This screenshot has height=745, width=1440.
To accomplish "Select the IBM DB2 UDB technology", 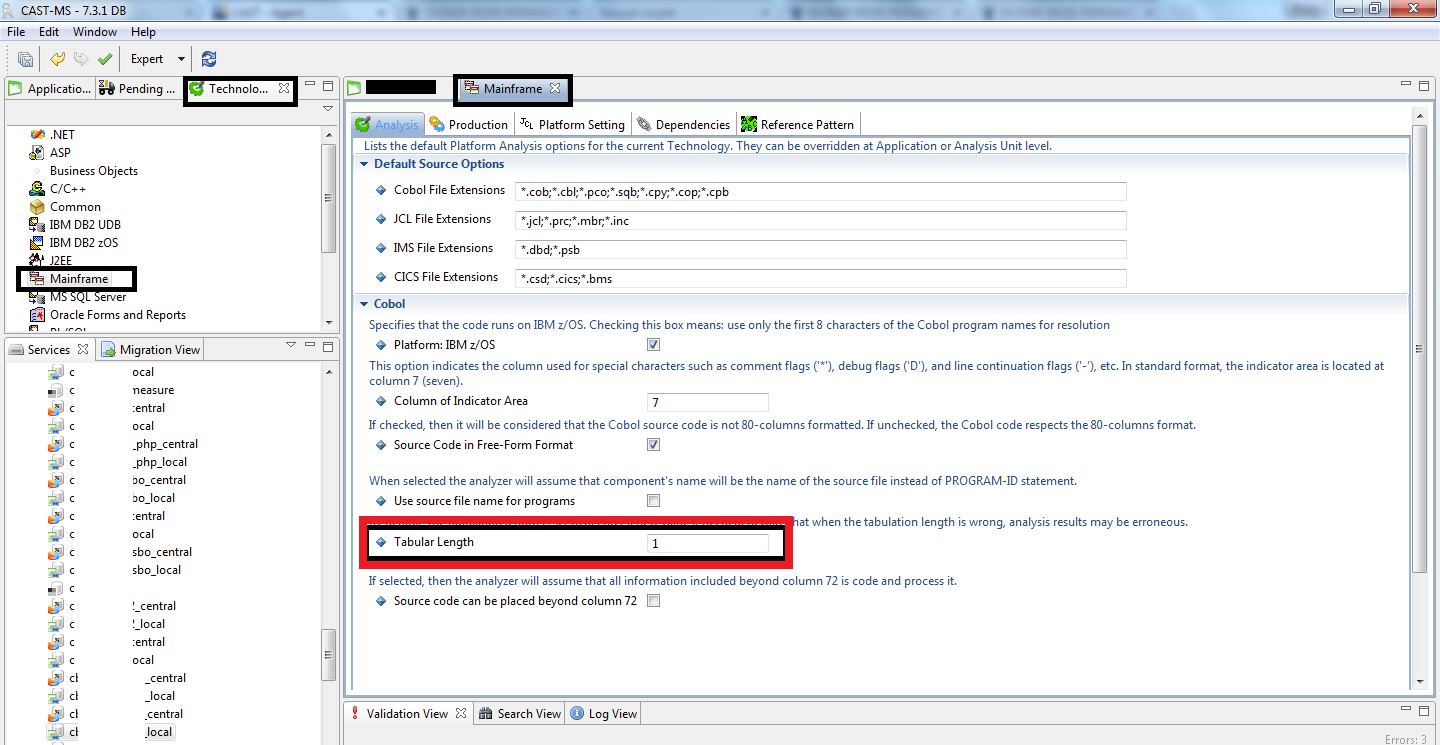I will tap(84, 225).
